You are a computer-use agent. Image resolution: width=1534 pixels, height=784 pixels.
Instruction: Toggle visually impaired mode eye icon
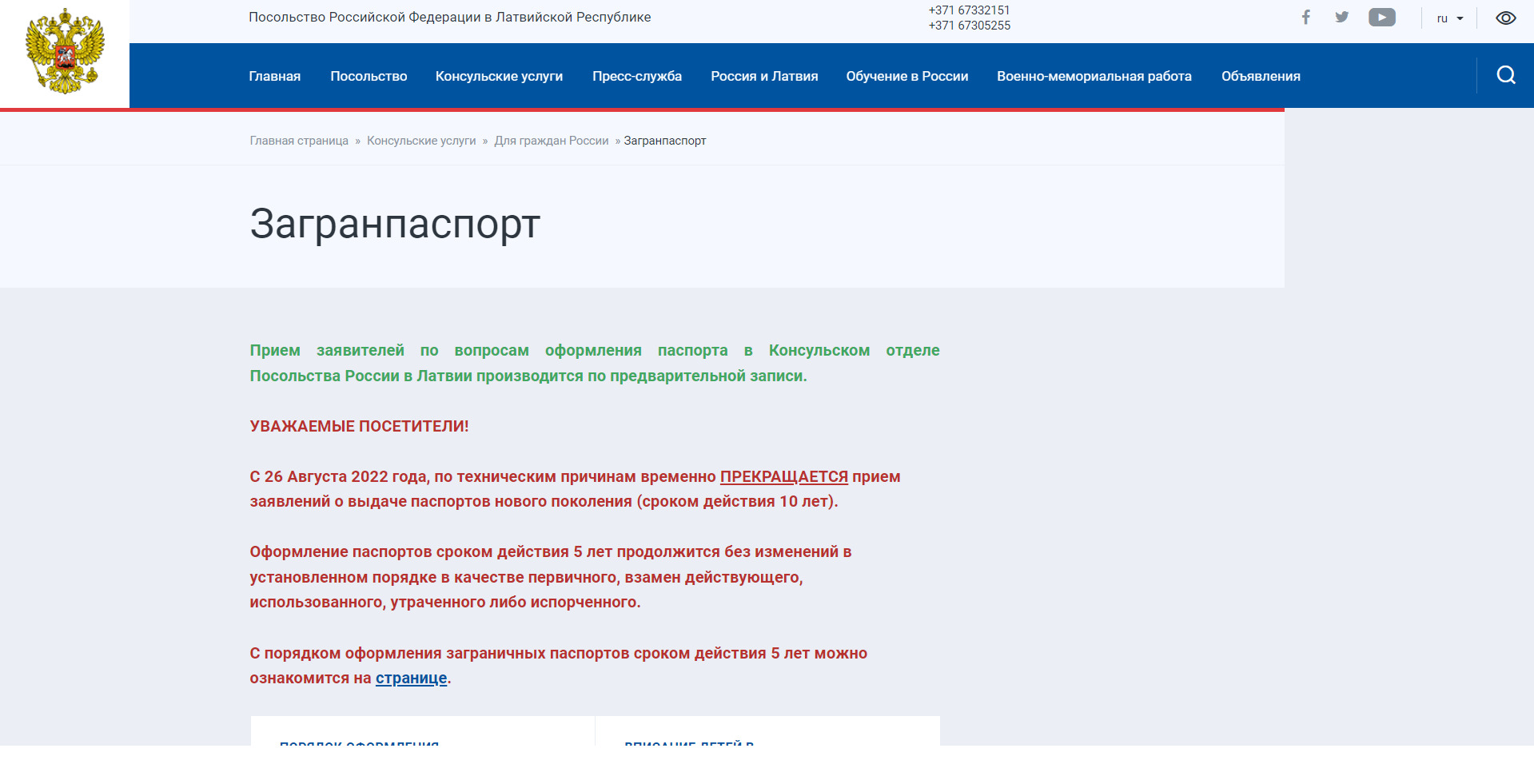click(x=1506, y=18)
